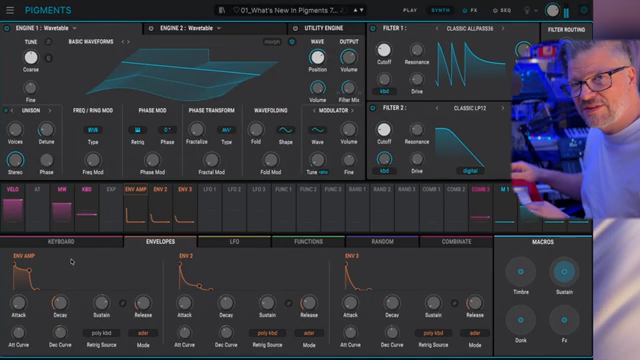The image size is (640, 360).
Task: Open the KEYBOARD modulation tab
Action: coord(61,242)
